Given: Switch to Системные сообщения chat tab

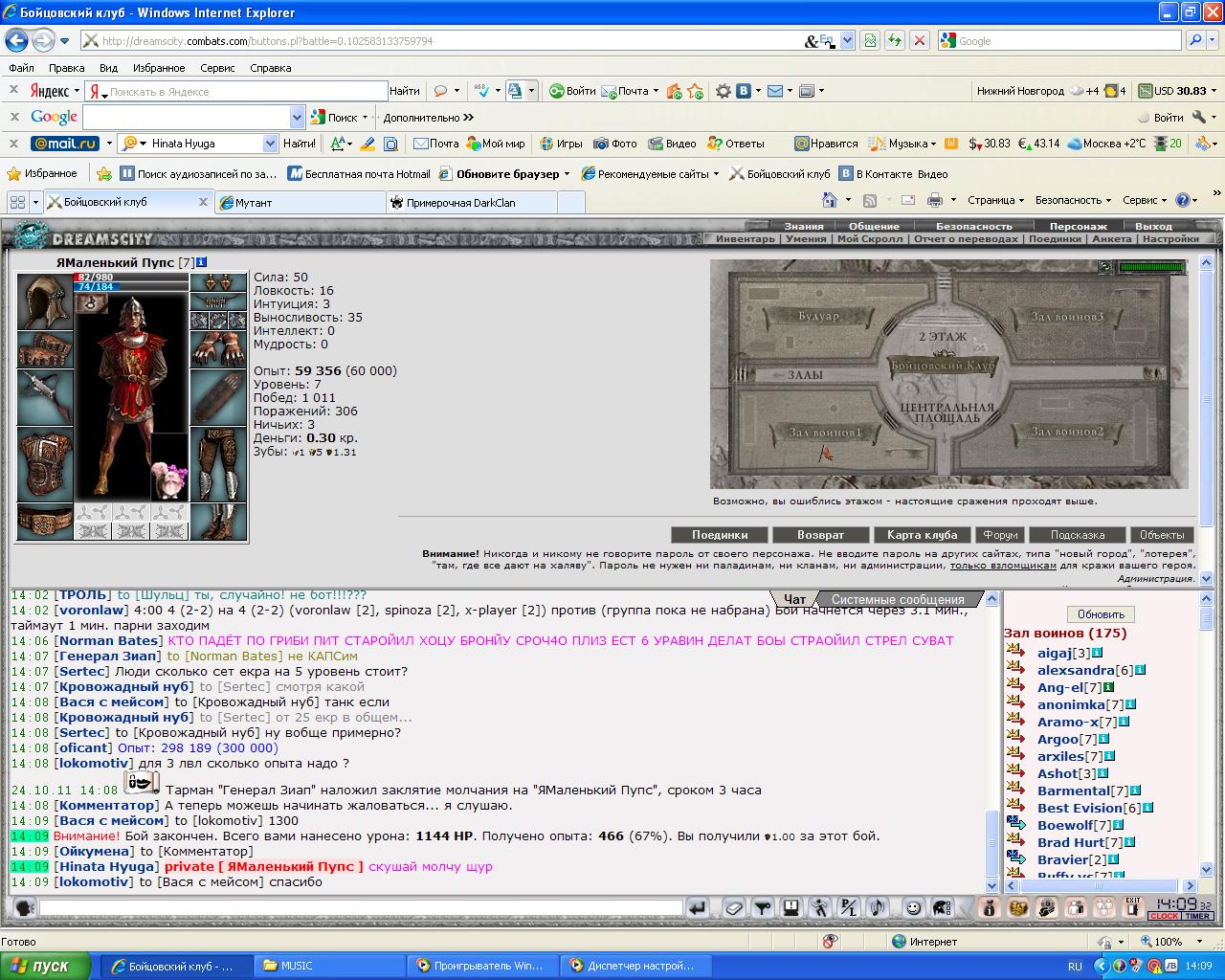Looking at the screenshot, I should pyautogui.click(x=898, y=599).
